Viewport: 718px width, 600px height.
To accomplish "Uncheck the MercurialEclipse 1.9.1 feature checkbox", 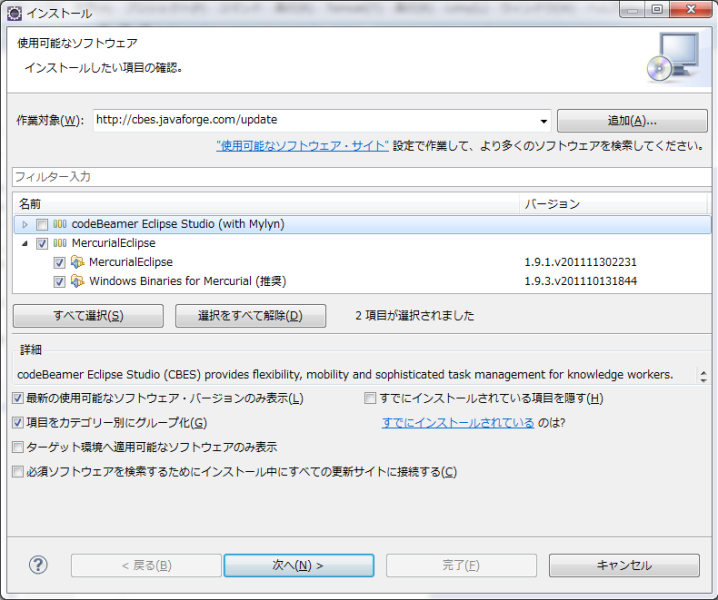I will [59, 262].
